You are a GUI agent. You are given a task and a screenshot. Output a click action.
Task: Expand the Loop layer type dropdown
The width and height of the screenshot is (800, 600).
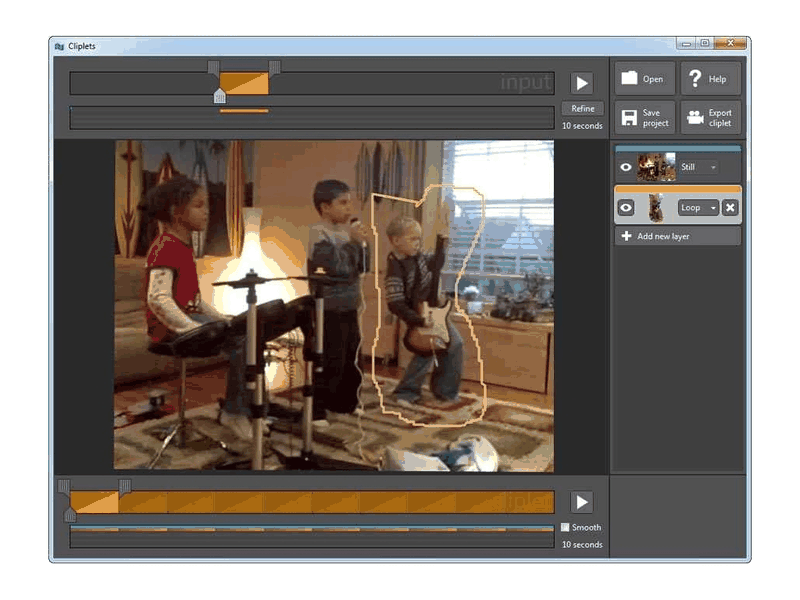click(698, 208)
